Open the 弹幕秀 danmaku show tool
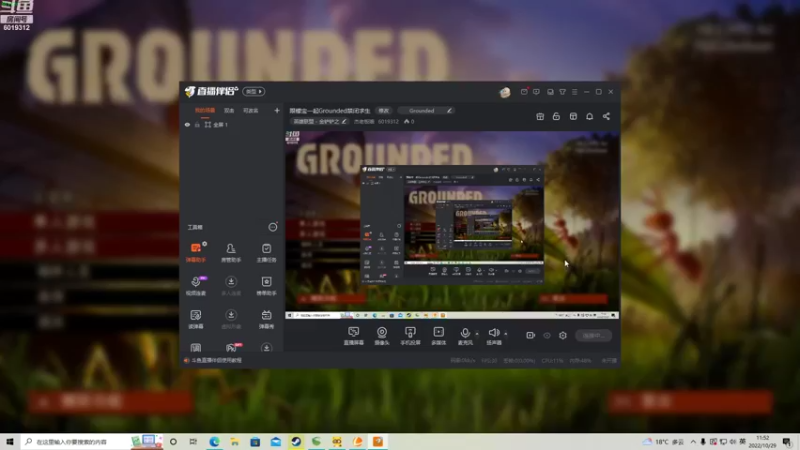Screen dimensions: 800x450 click(x=266, y=319)
